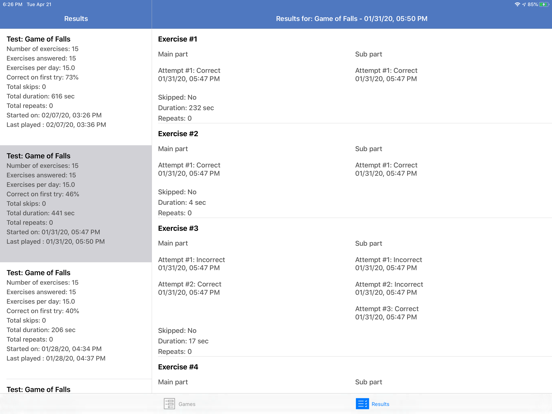The height and width of the screenshot is (414, 552).
Task: Open the test result started 01/28/20, 04:34 PM
Action: click(76, 320)
